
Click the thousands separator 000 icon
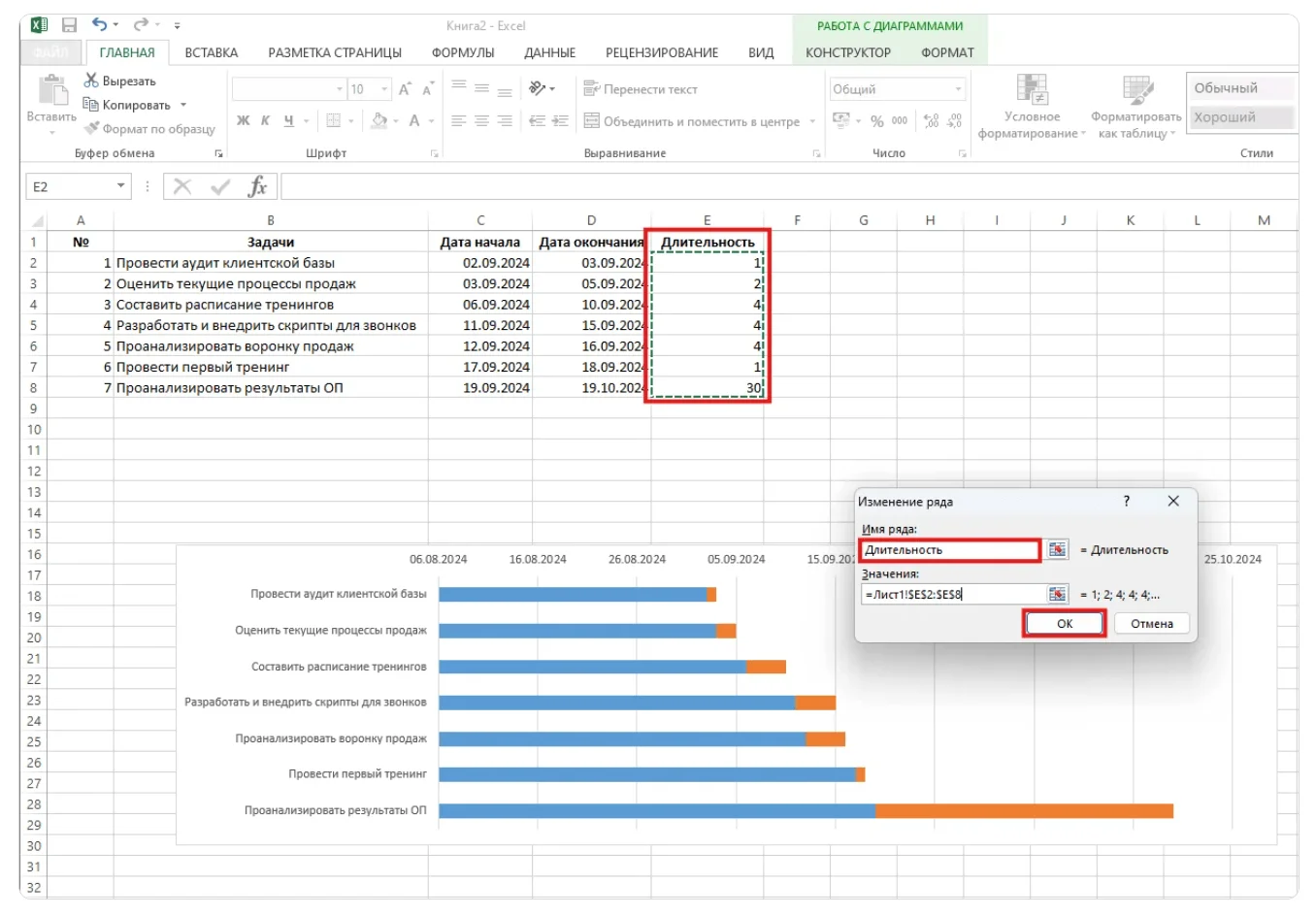coord(900,121)
